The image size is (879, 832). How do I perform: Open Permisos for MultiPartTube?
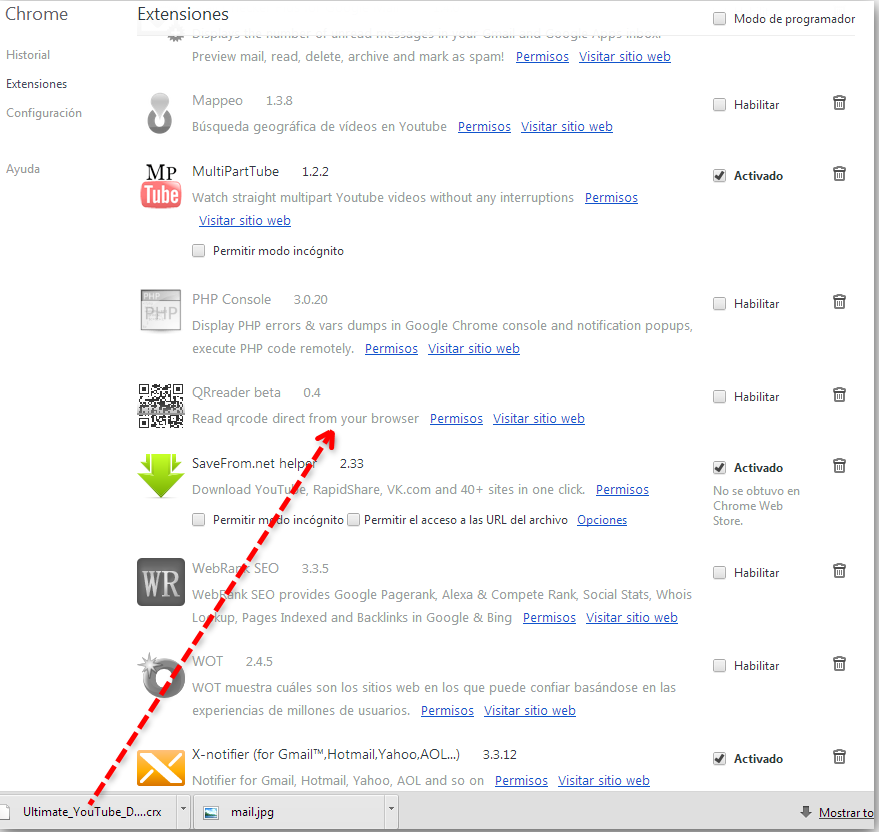pos(611,198)
